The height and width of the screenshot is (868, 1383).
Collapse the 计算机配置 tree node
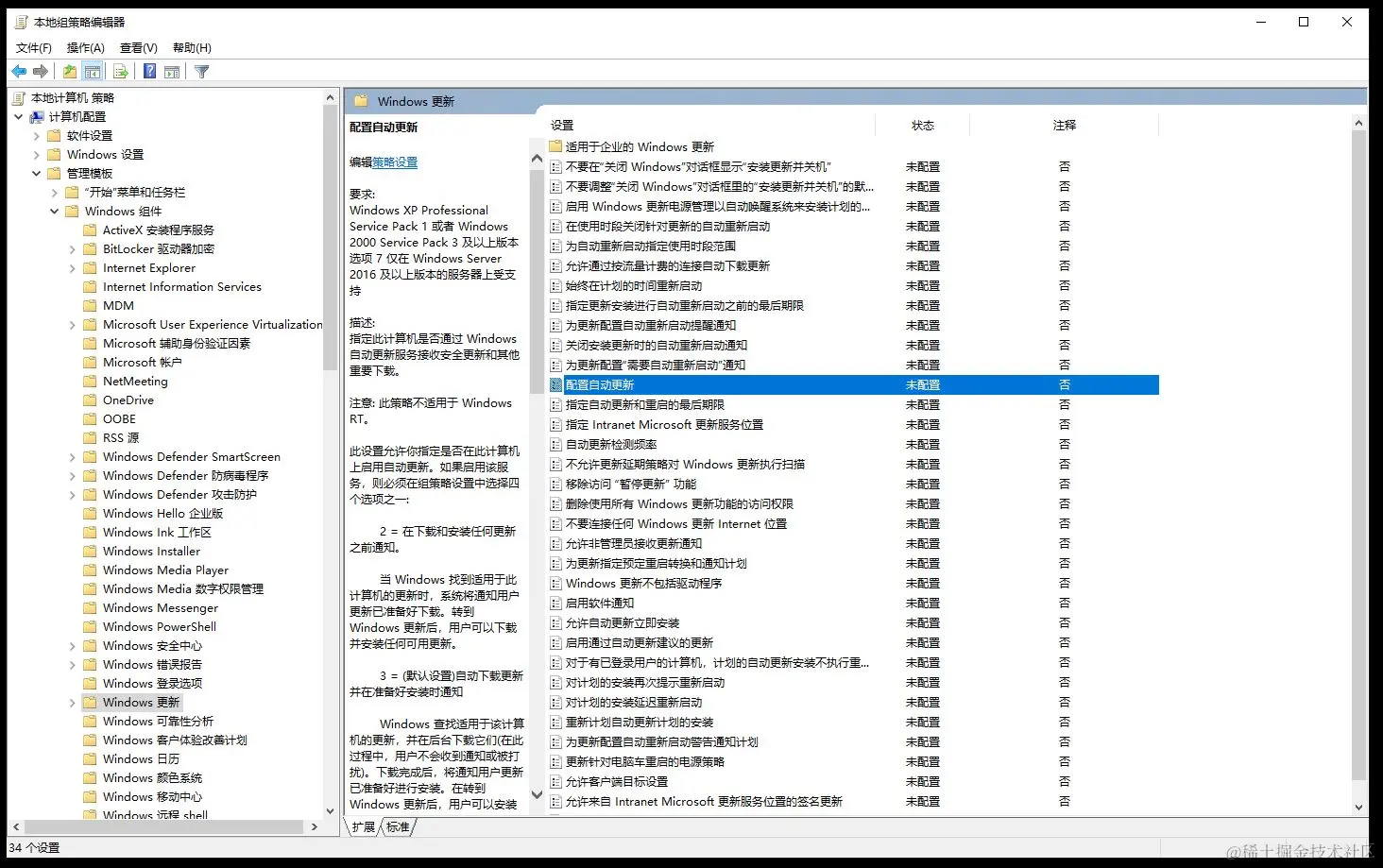click(19, 117)
